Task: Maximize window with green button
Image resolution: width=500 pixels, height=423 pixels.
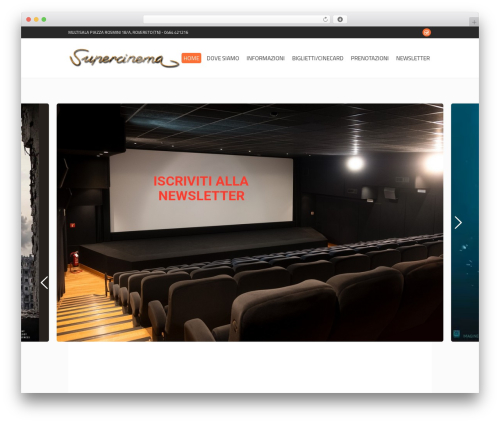Action: [44, 20]
